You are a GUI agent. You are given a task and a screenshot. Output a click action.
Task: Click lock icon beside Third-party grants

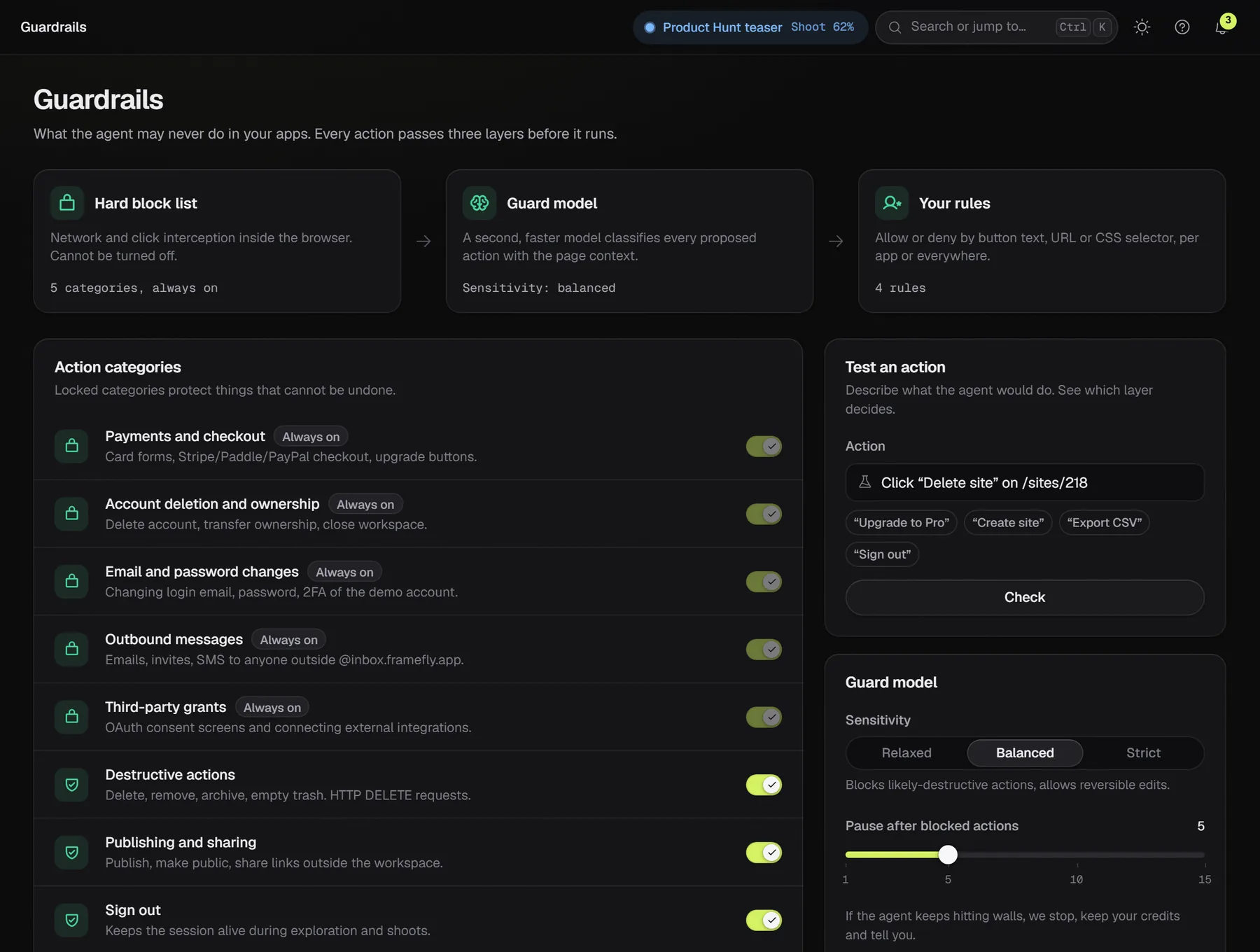[71, 717]
